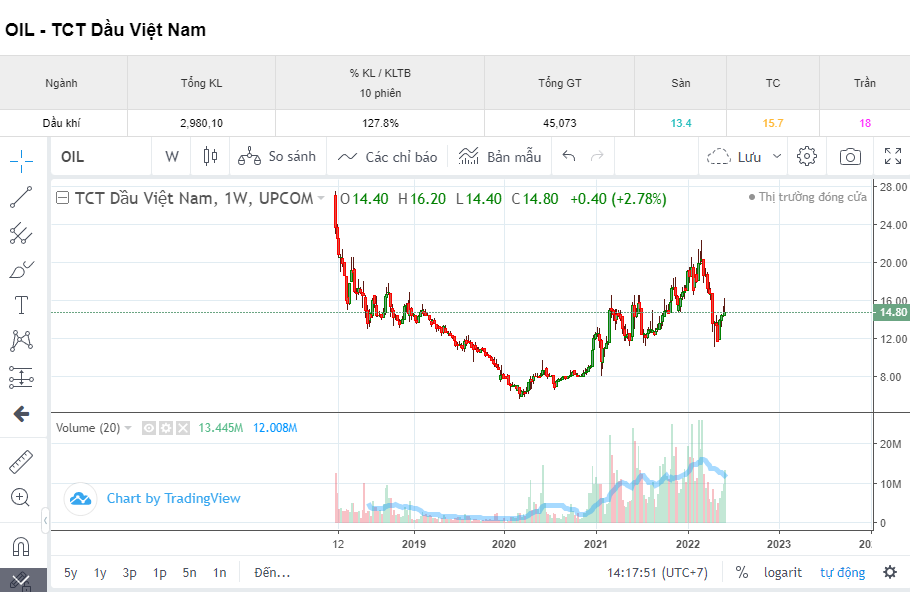Toggle percentage scale mode
The height and width of the screenshot is (594, 910).
click(x=742, y=572)
